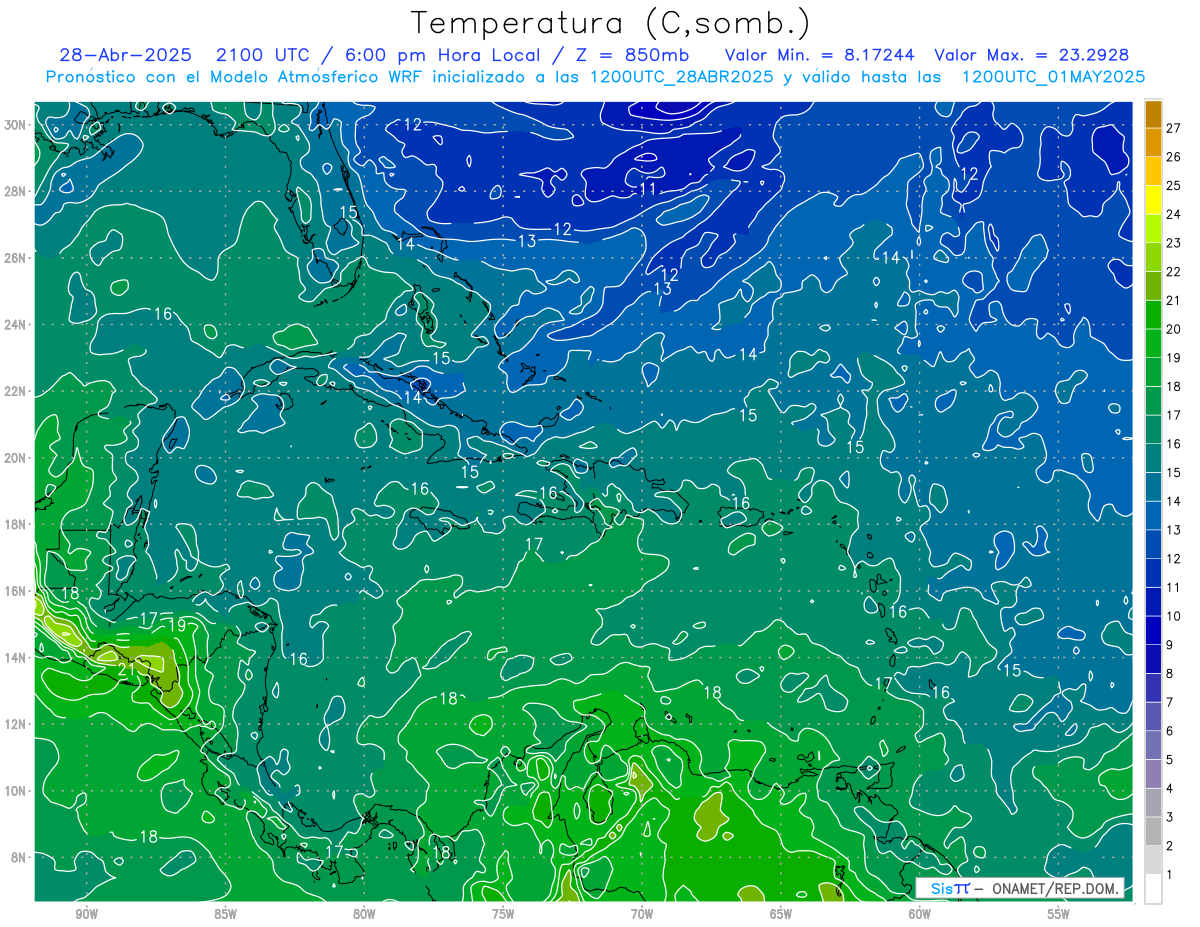1200x927 pixels.
Task: Click the legend value "25"
Action: 1173,185
